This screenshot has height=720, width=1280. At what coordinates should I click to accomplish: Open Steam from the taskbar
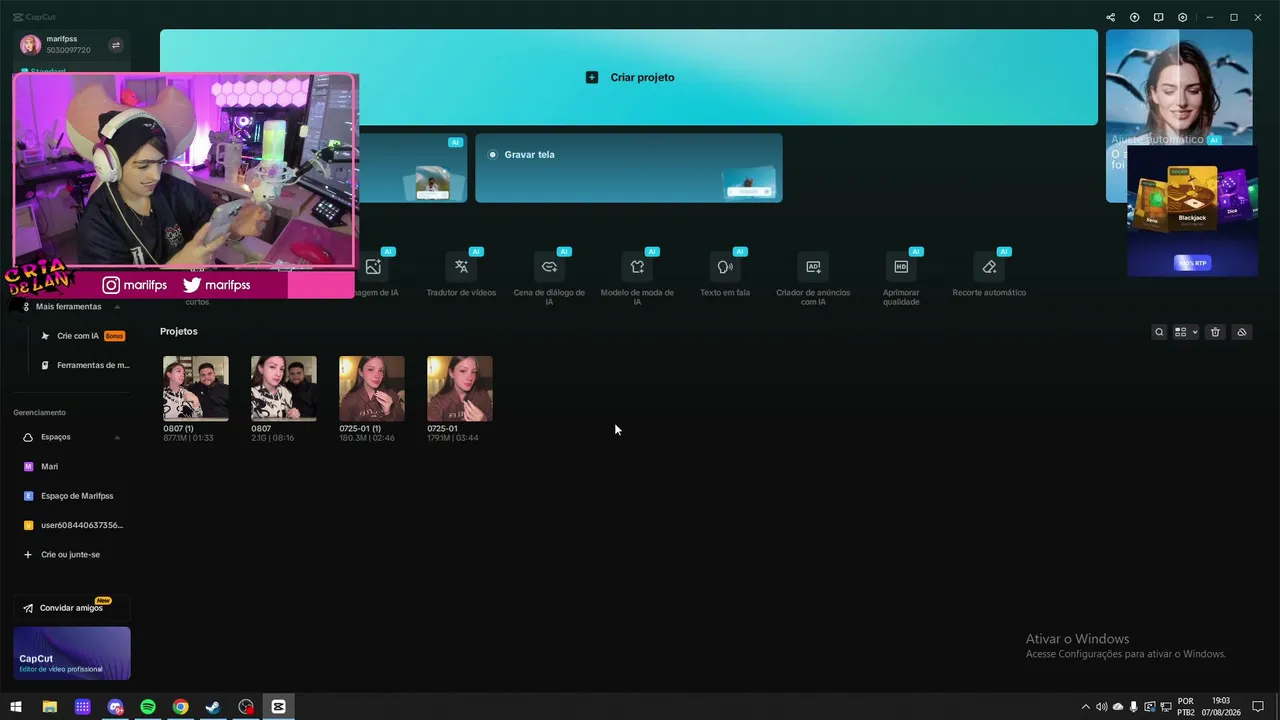213,707
